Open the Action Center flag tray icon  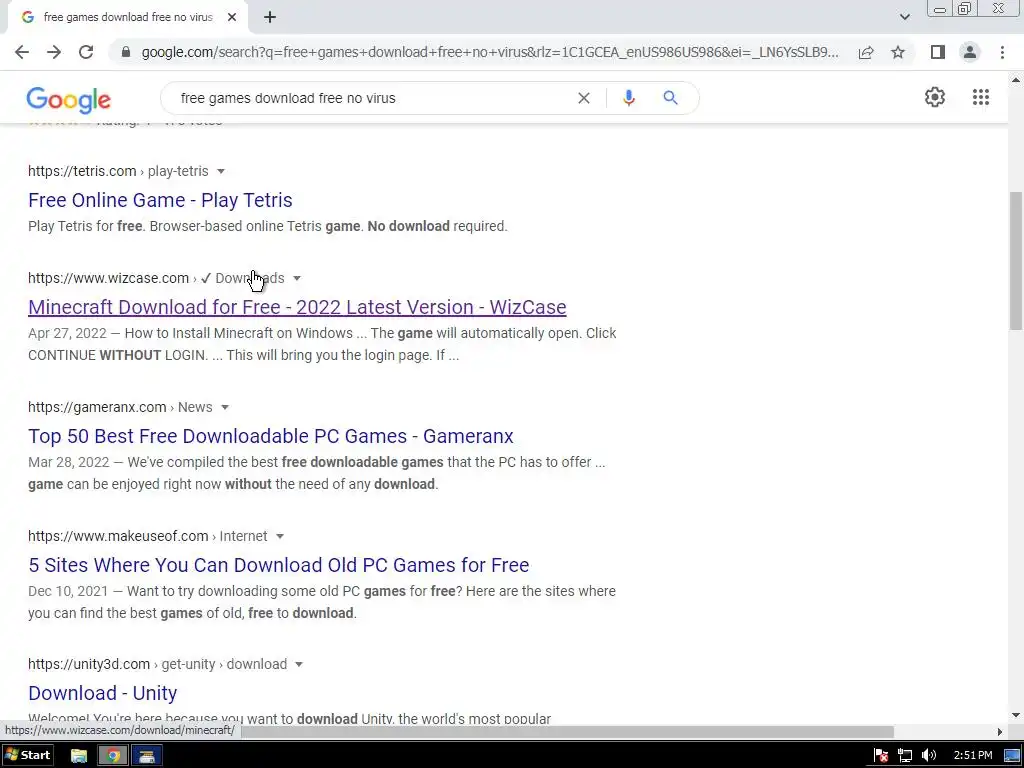pyautogui.click(x=881, y=756)
